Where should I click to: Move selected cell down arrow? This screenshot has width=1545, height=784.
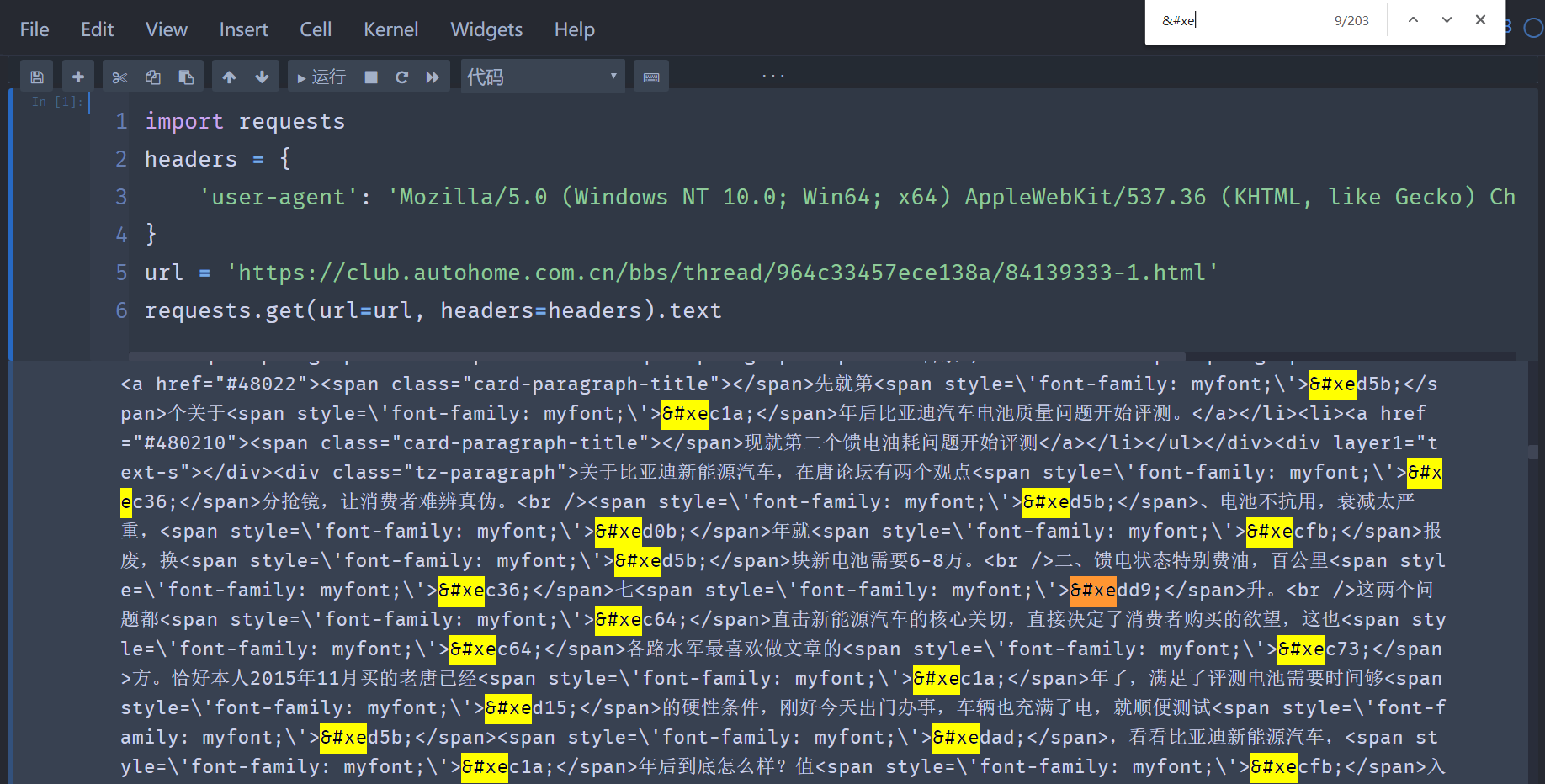click(262, 77)
